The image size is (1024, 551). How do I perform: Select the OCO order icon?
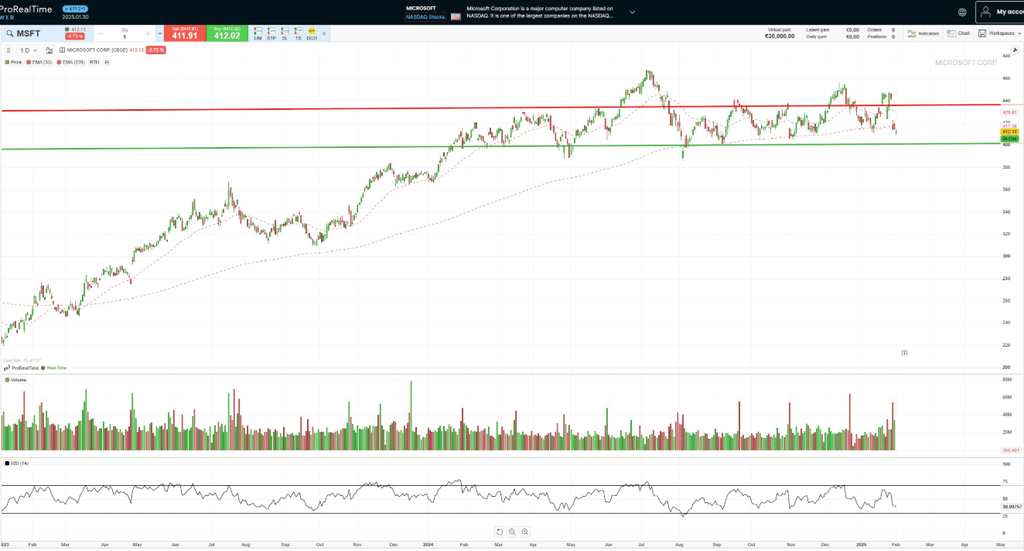pos(312,33)
